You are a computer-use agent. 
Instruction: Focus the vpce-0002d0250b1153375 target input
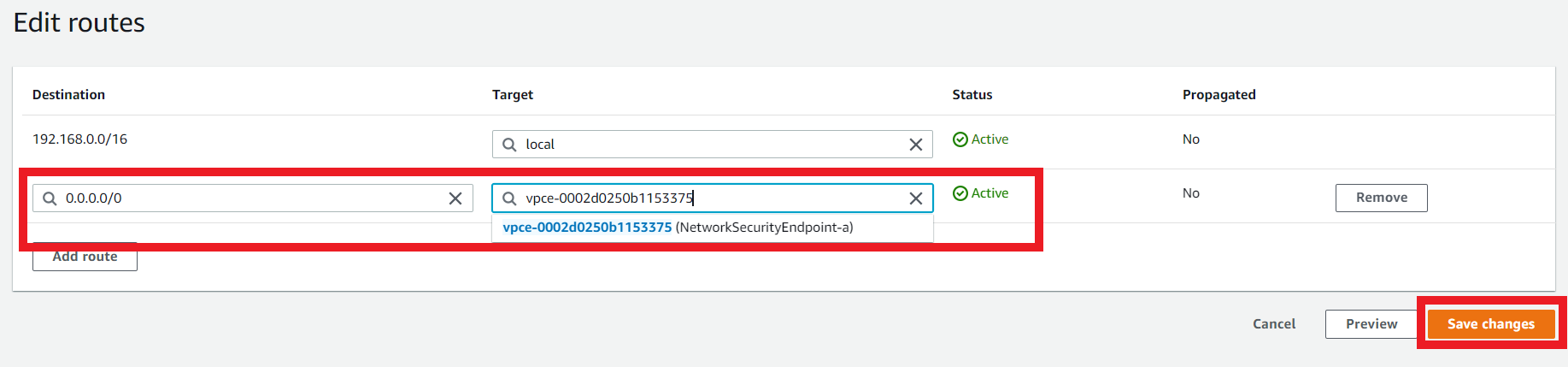(x=713, y=198)
